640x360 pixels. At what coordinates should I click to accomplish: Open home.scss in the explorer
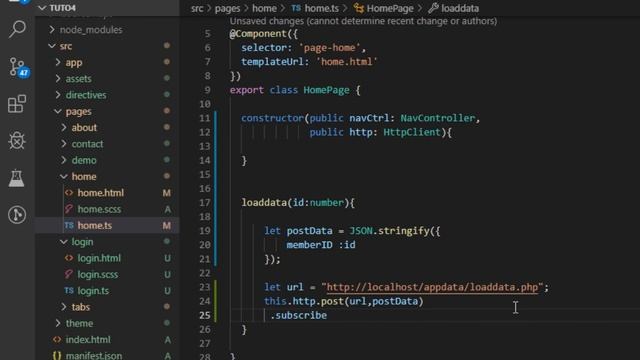[x=99, y=209]
